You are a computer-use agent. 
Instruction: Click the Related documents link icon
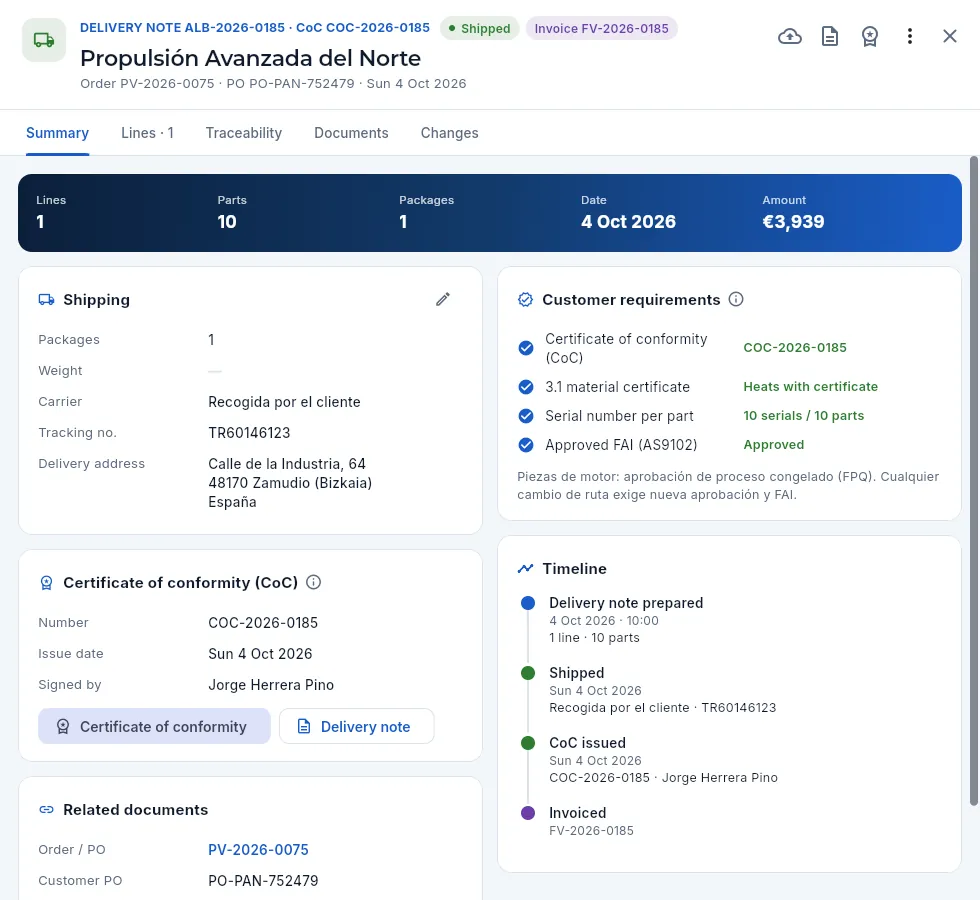coord(46,810)
